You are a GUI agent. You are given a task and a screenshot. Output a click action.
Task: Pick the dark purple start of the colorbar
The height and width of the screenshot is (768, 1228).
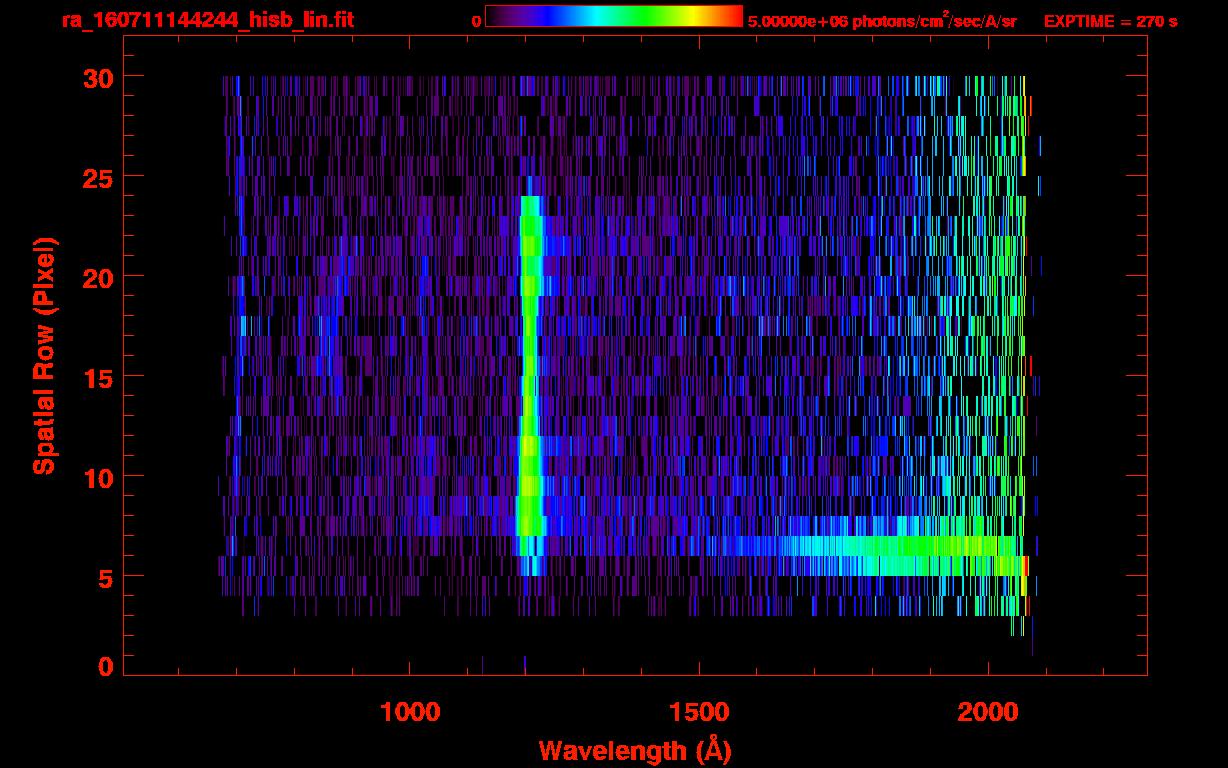click(x=497, y=17)
